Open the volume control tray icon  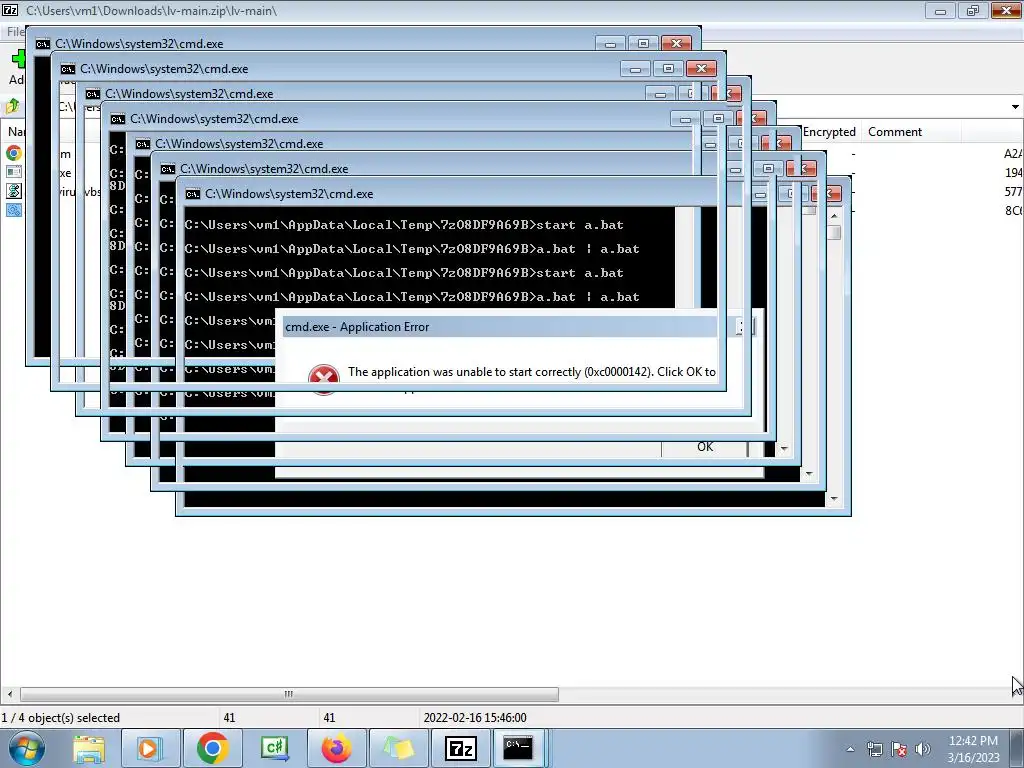point(922,749)
